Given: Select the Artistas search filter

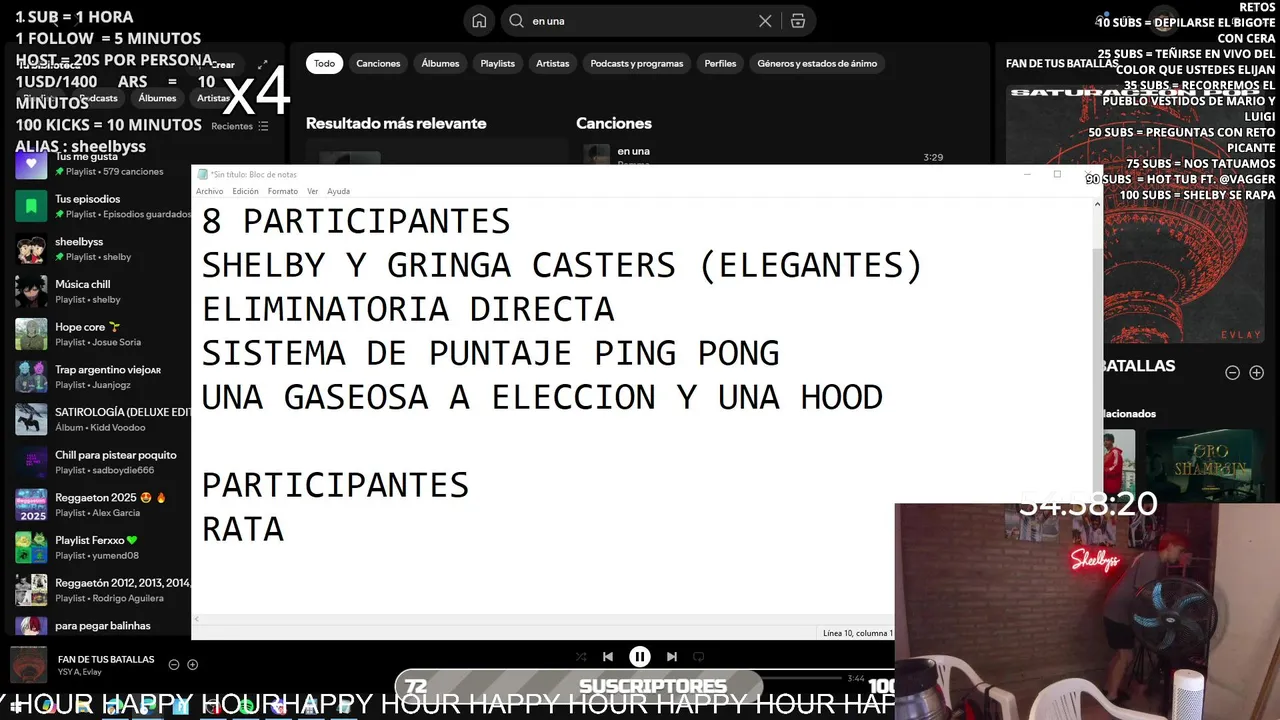Looking at the screenshot, I should click(x=552, y=63).
